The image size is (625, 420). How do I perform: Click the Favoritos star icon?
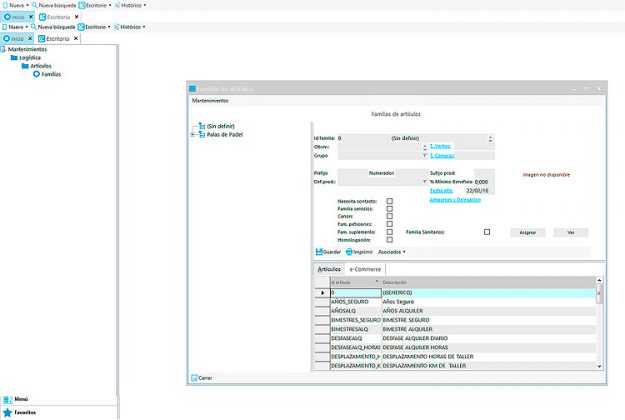click(x=7, y=412)
